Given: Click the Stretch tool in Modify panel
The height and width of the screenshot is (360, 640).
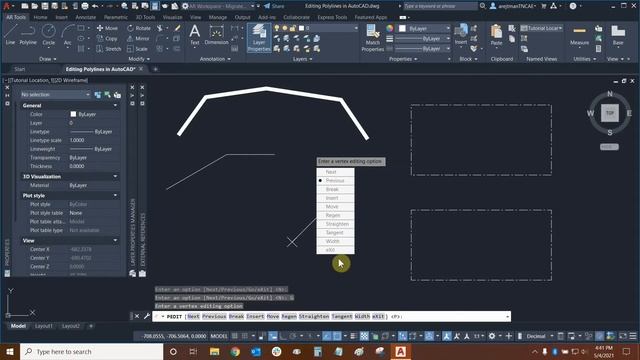Looking at the screenshot, I should (x=109, y=49).
